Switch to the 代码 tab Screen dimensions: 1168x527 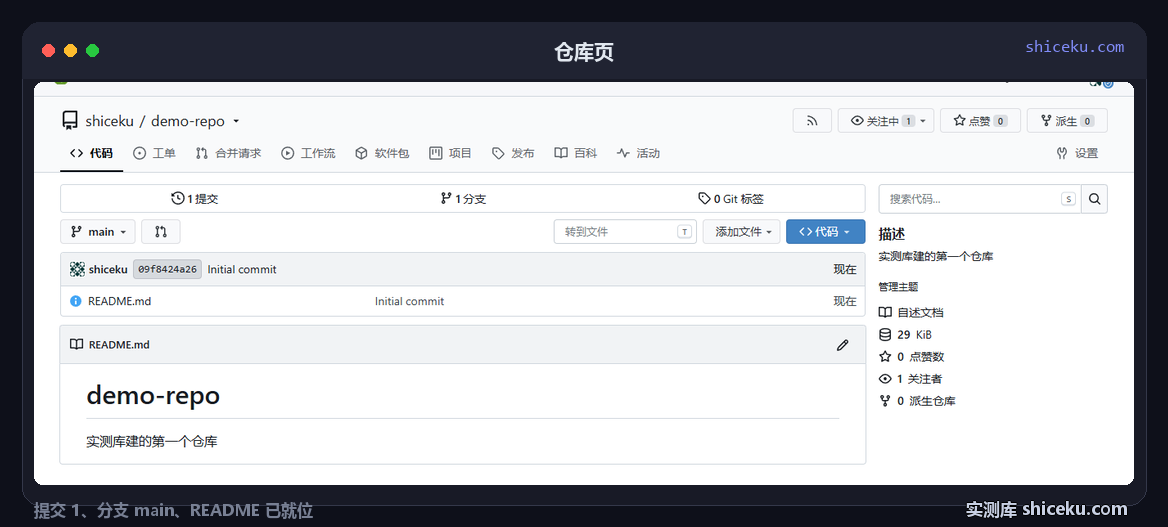click(92, 154)
